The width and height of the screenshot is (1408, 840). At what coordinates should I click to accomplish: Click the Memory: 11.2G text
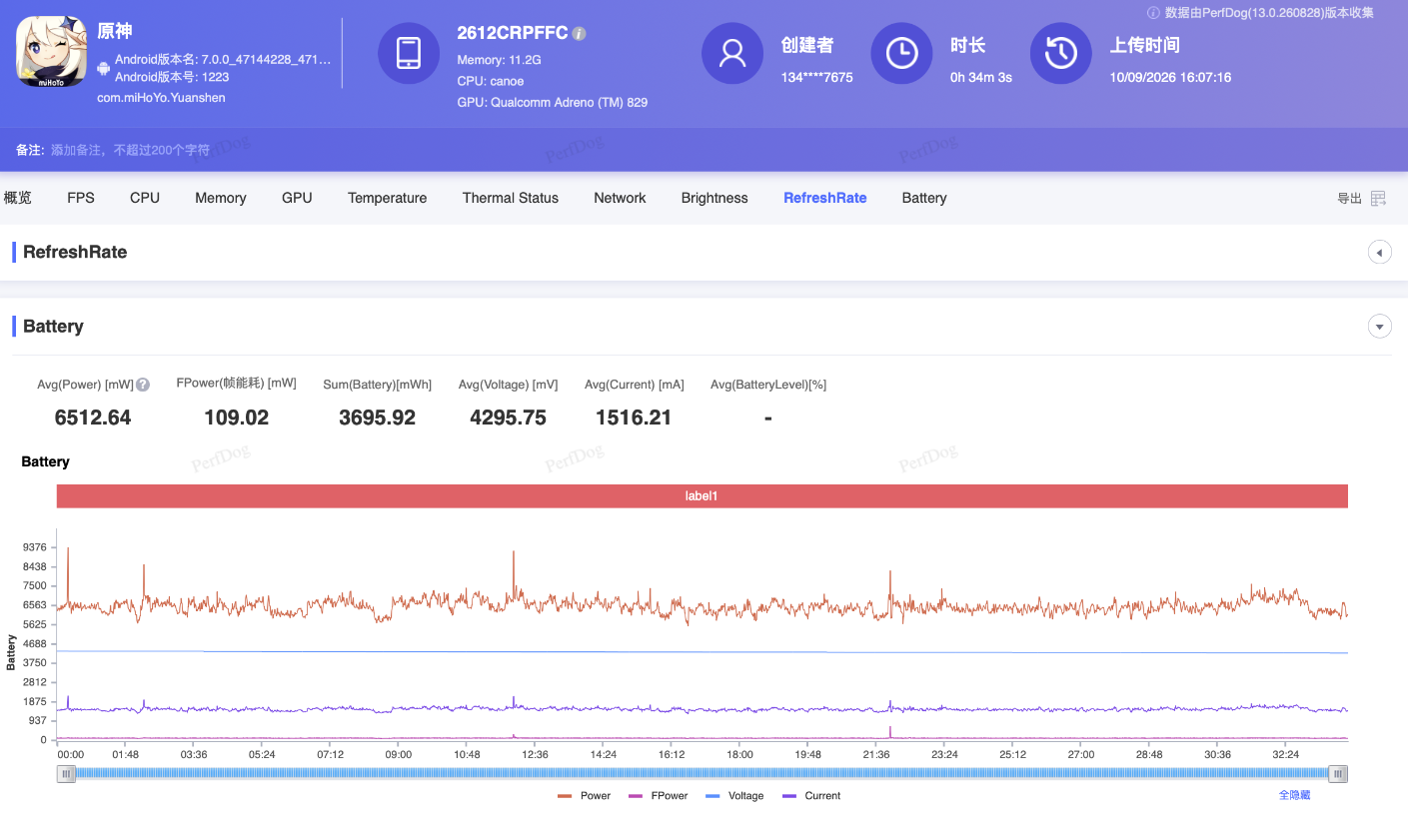(500, 60)
